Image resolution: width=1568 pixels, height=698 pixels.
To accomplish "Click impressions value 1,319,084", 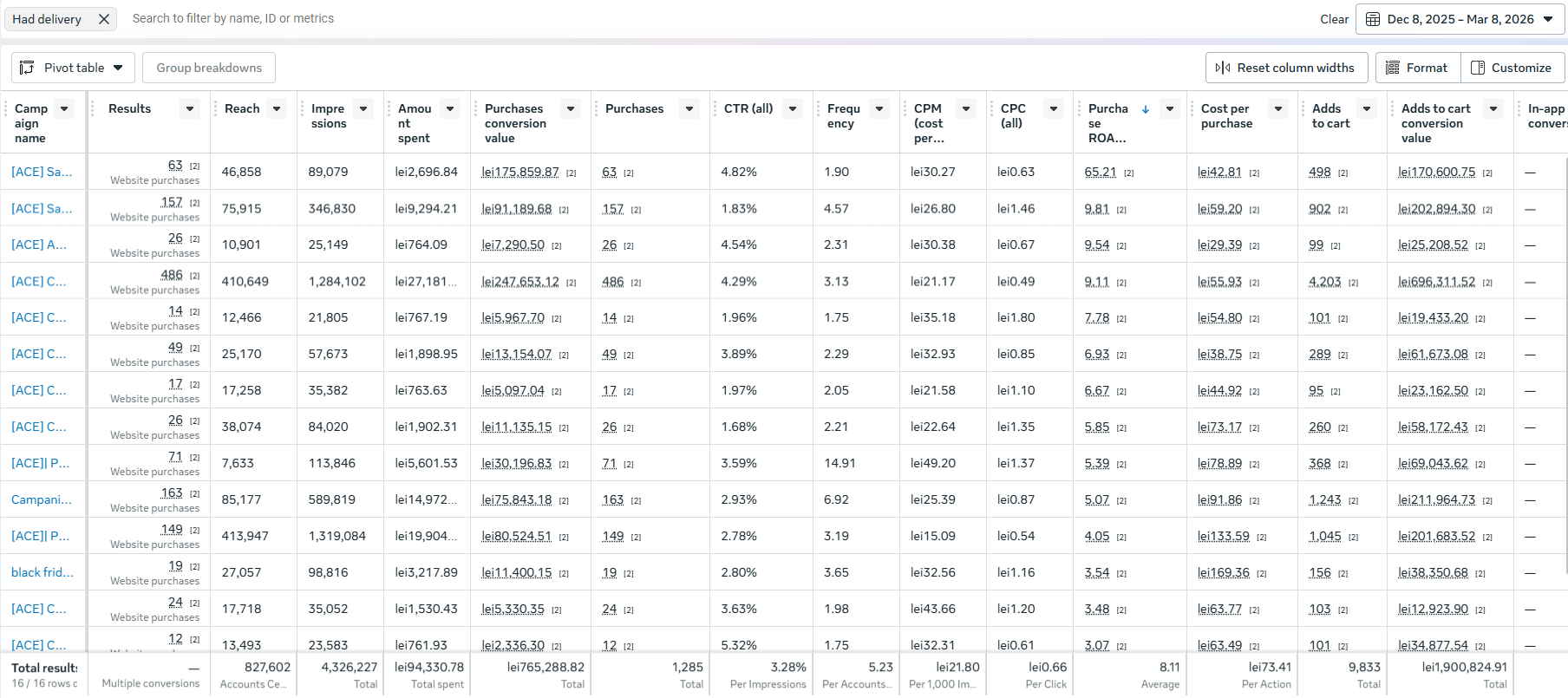I will tap(337, 536).
